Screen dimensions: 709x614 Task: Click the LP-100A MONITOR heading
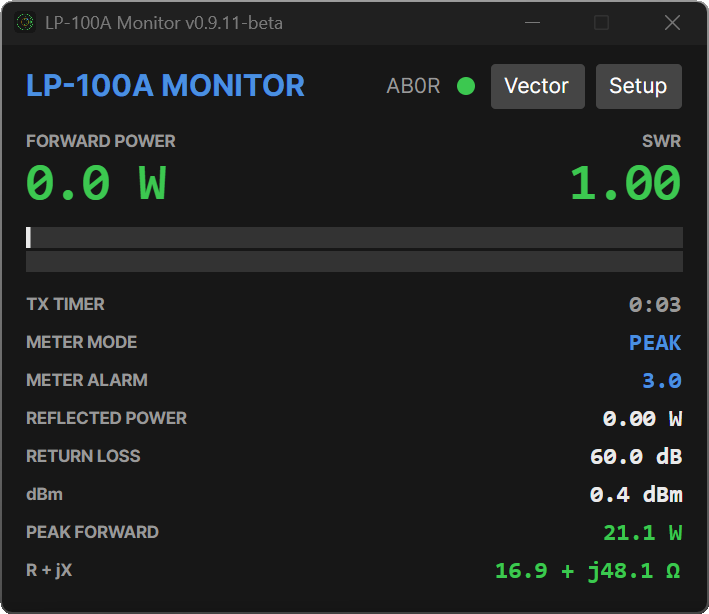point(165,85)
